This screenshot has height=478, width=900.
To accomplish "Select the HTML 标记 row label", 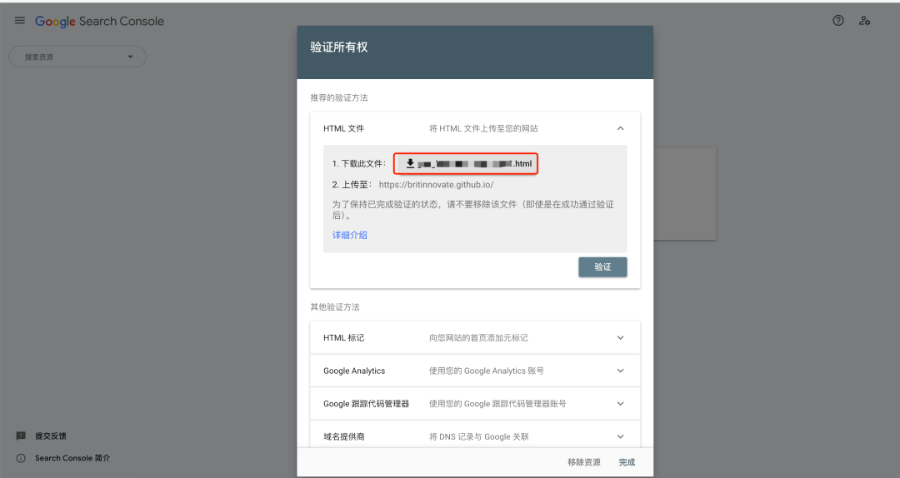I will (343, 338).
